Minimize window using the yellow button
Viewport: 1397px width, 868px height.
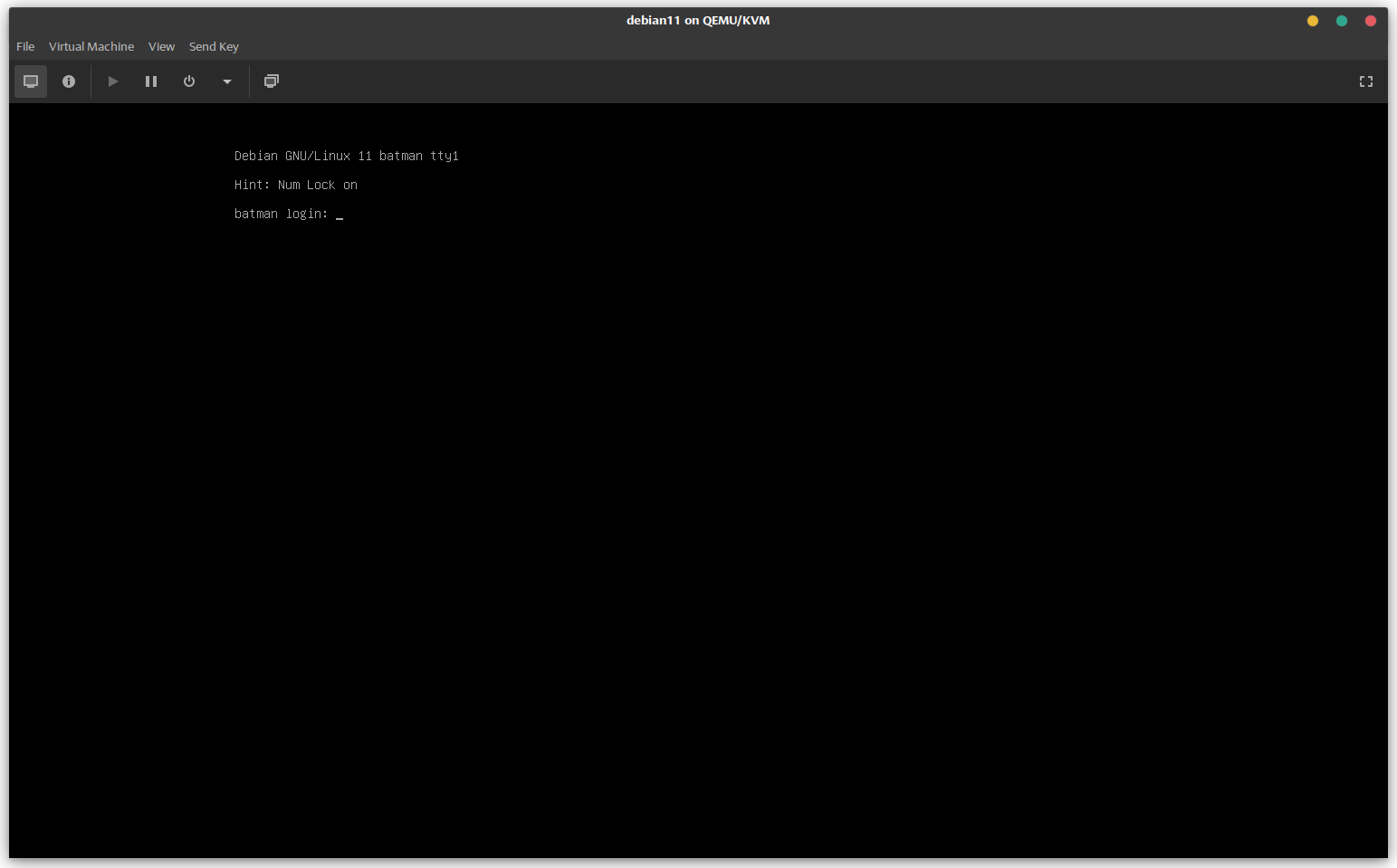point(1312,21)
